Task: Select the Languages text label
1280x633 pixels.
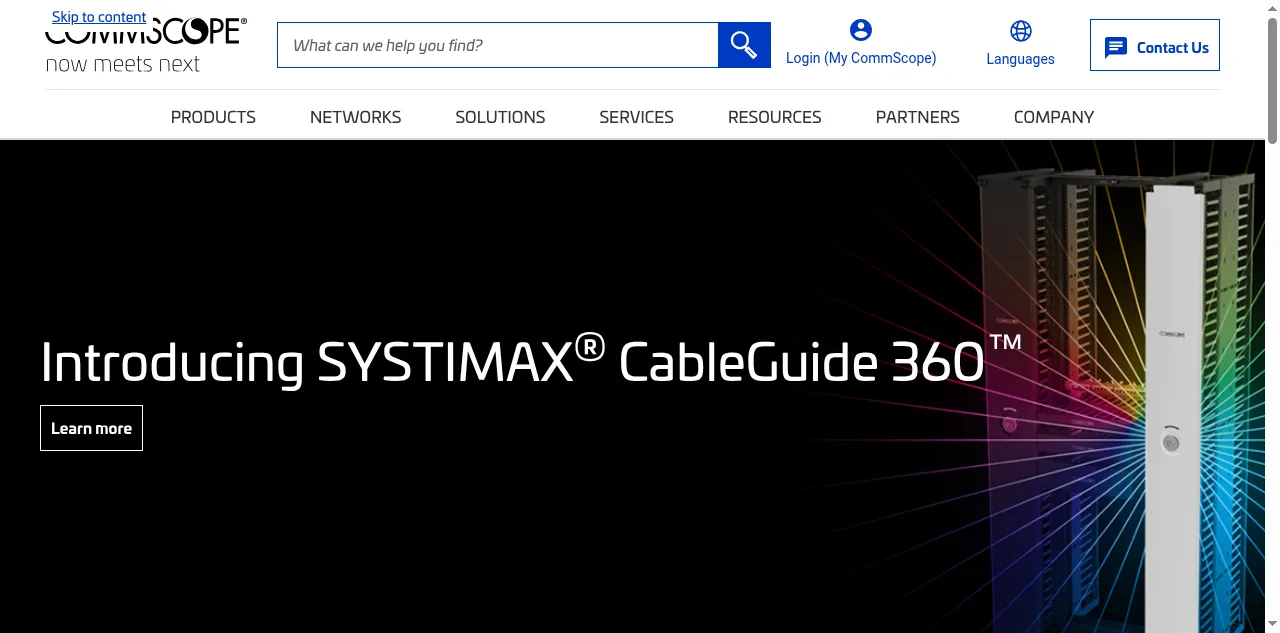Action: click(1020, 59)
